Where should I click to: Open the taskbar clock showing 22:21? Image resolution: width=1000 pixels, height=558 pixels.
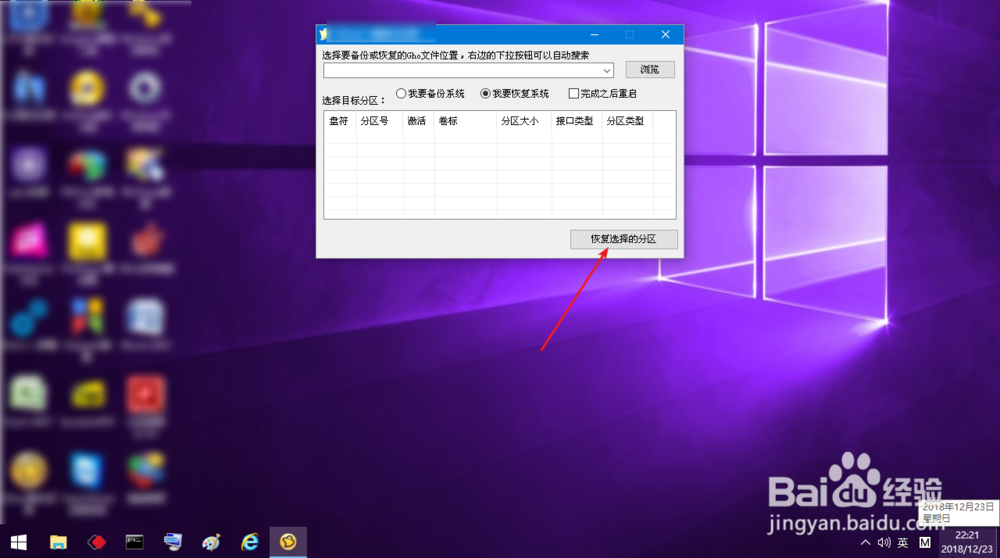(967, 542)
